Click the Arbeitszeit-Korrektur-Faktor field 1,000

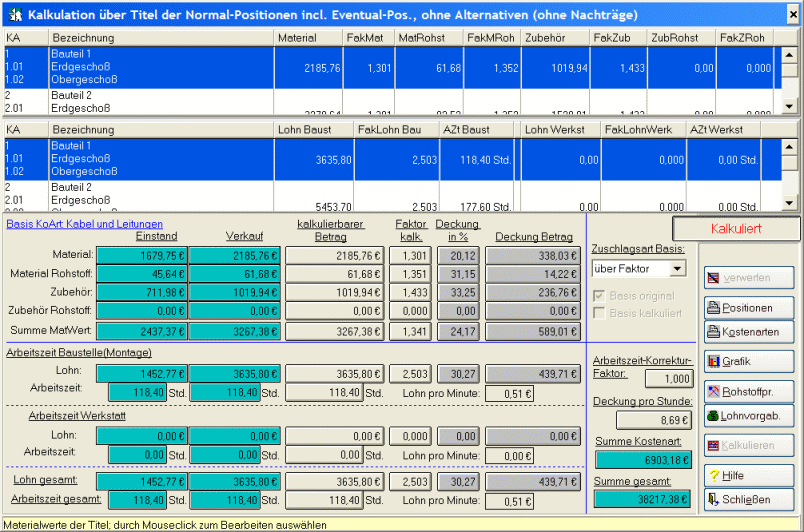coord(669,379)
